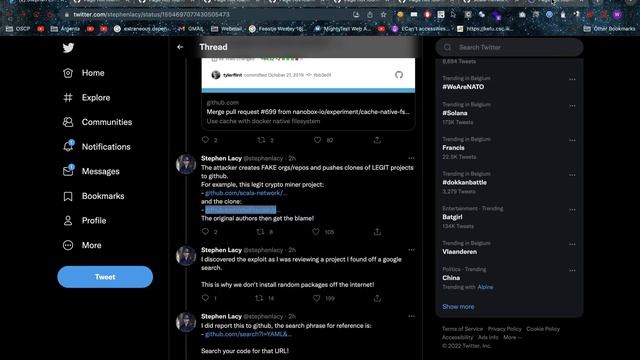Image resolution: width=640 pixels, height=360 pixels.
Task: Share the github card tweet
Action: [377, 140]
